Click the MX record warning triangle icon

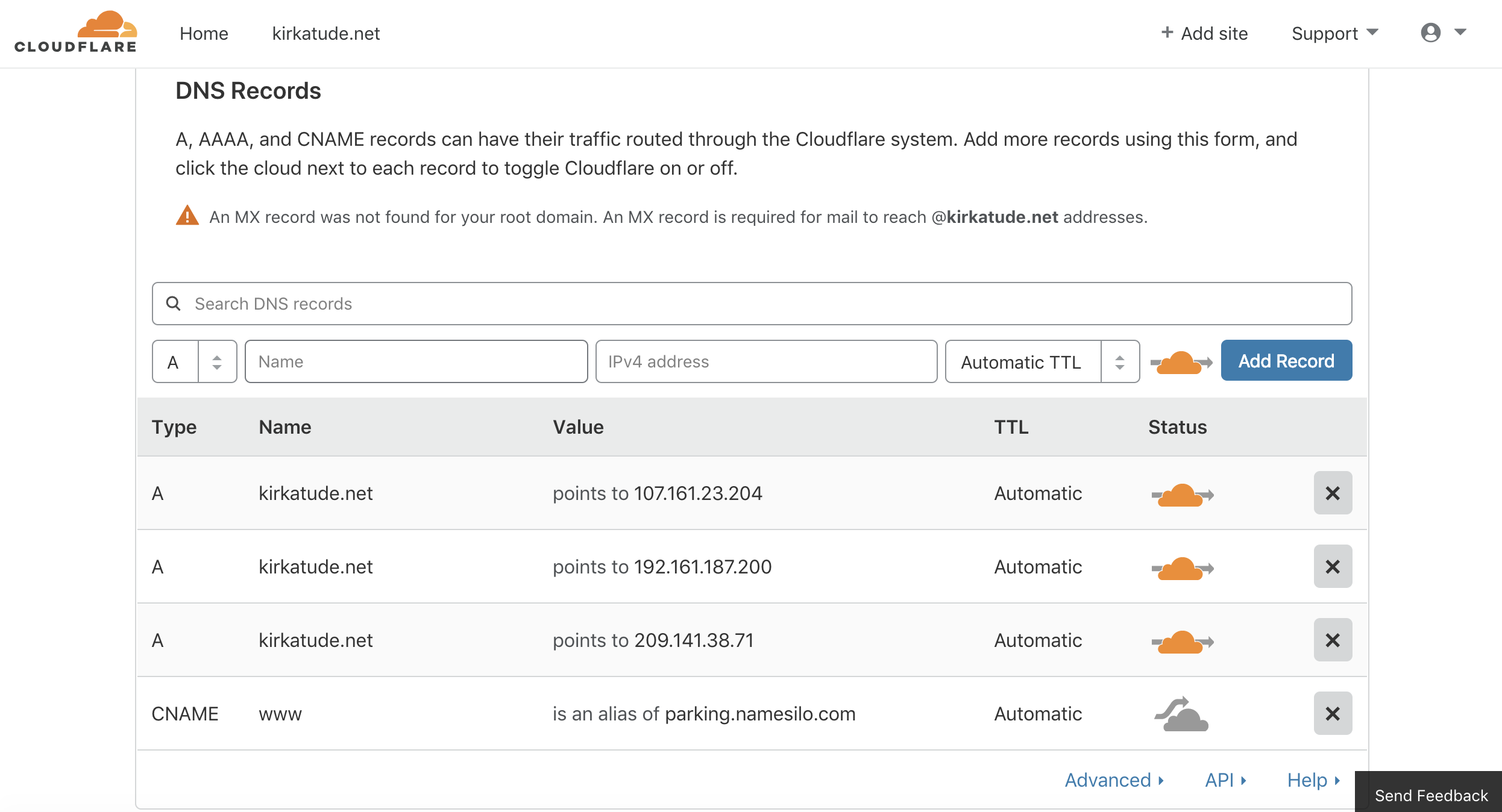point(187,216)
